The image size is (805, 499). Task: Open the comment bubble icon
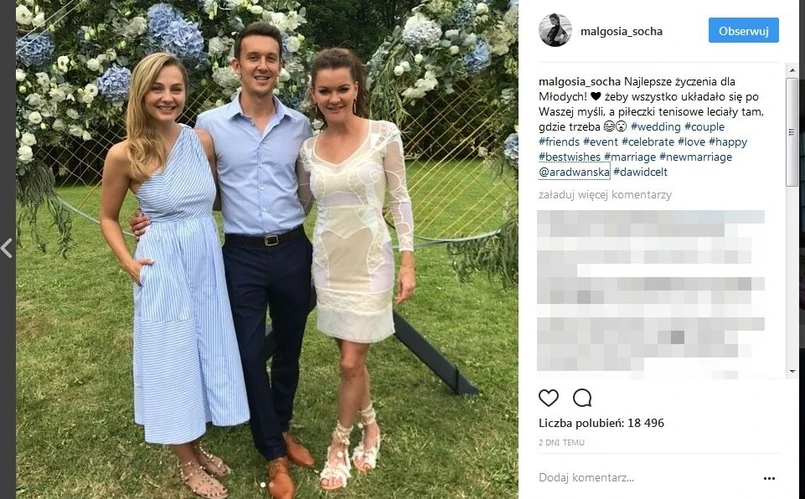pyautogui.click(x=582, y=398)
